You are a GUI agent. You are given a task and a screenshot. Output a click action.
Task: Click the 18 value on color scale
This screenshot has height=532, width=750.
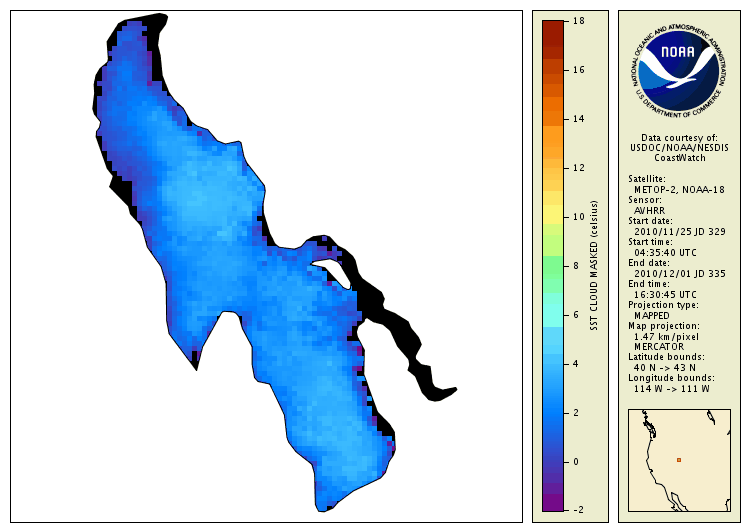click(x=579, y=21)
